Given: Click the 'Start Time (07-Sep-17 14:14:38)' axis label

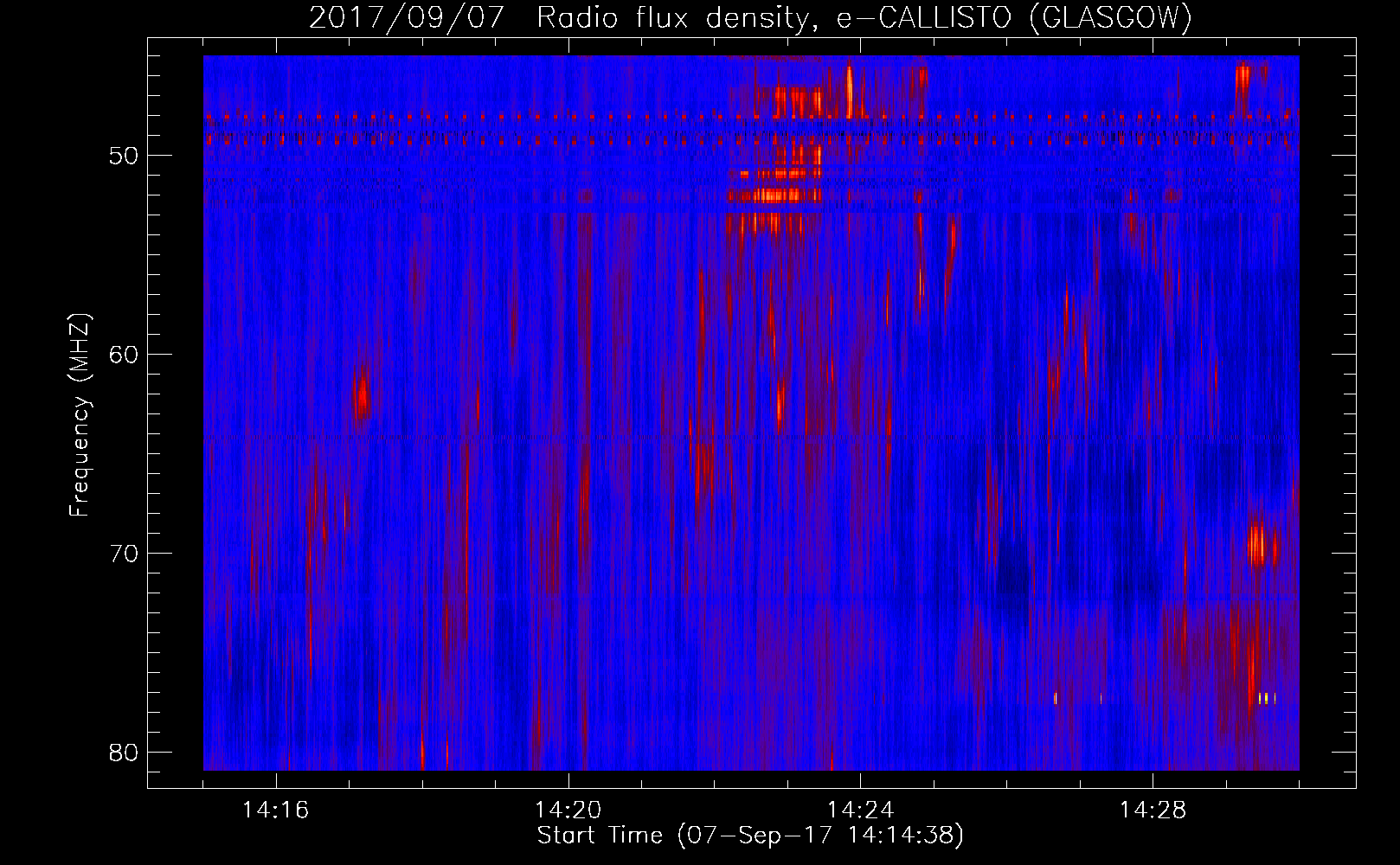Looking at the screenshot, I should (750, 836).
